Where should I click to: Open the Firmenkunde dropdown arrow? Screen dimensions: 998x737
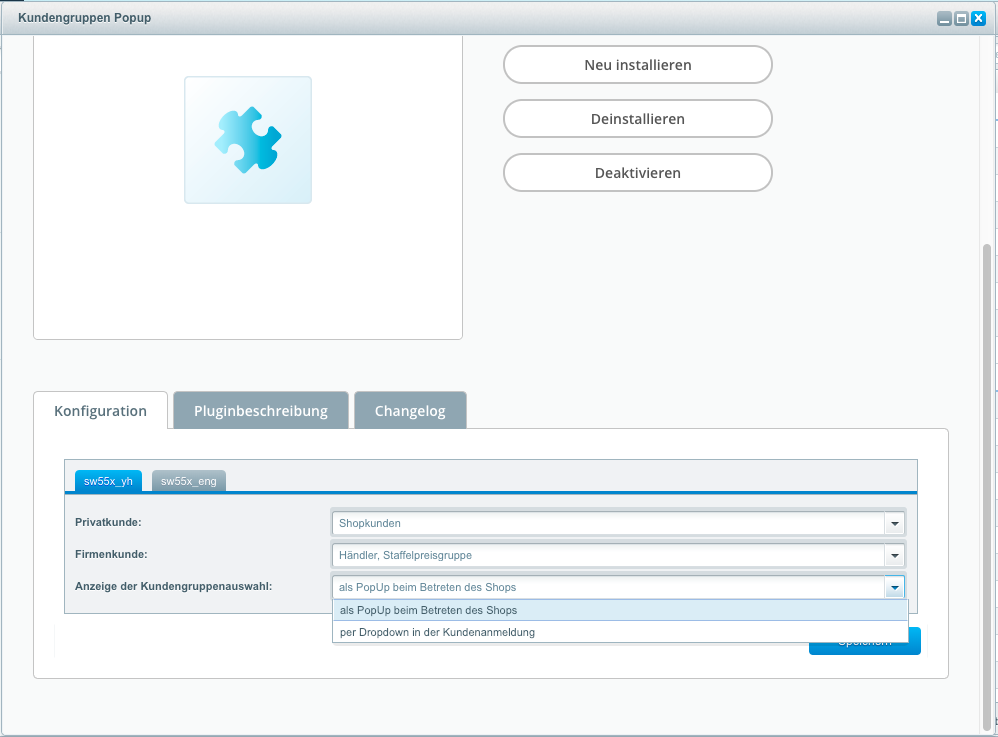(x=894, y=555)
